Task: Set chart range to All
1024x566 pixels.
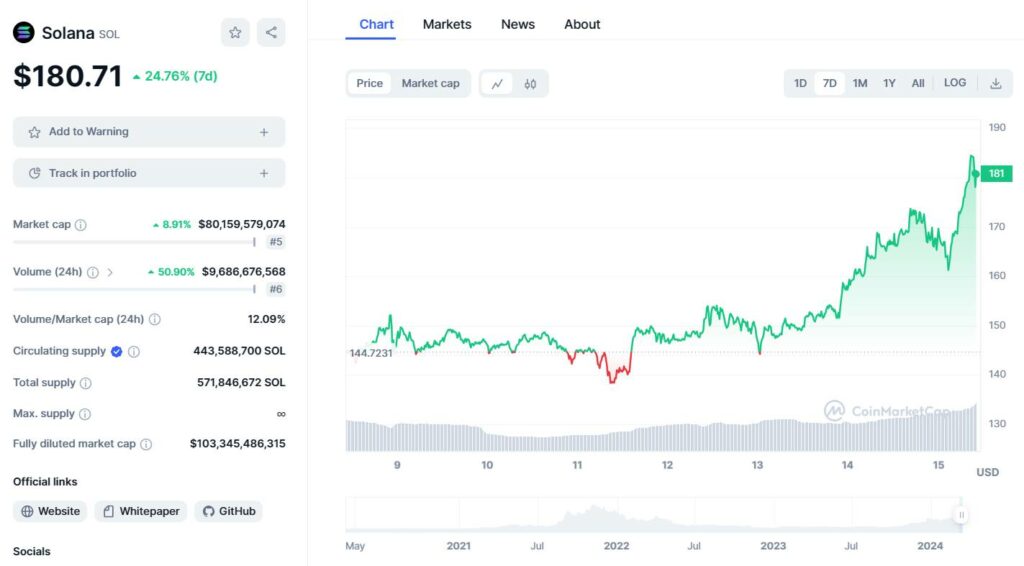Action: point(918,84)
